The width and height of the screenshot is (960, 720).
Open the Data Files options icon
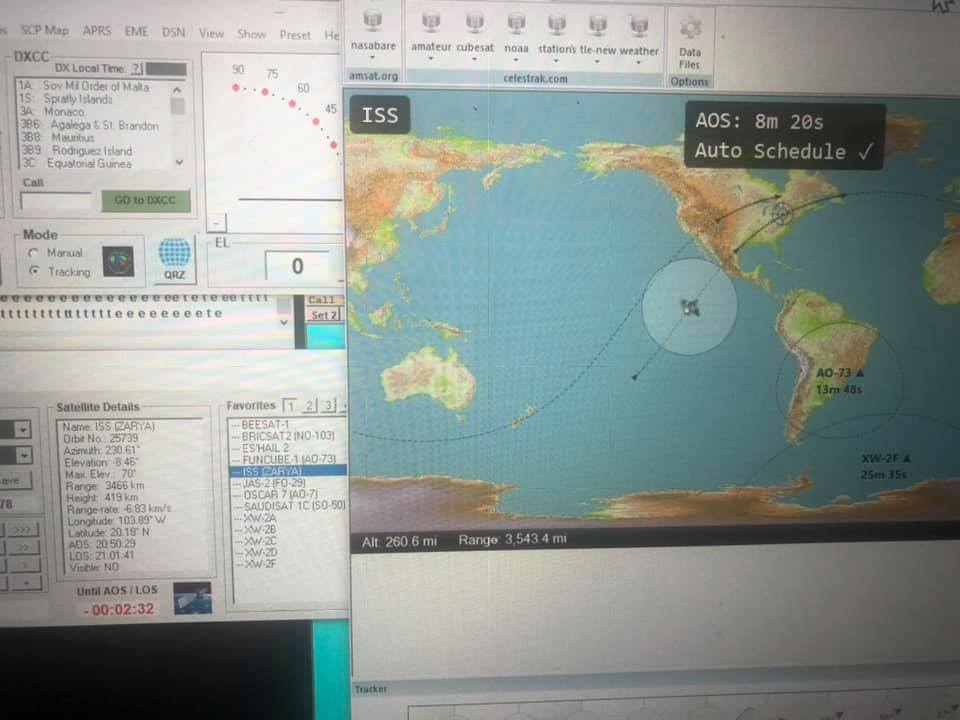point(689,28)
